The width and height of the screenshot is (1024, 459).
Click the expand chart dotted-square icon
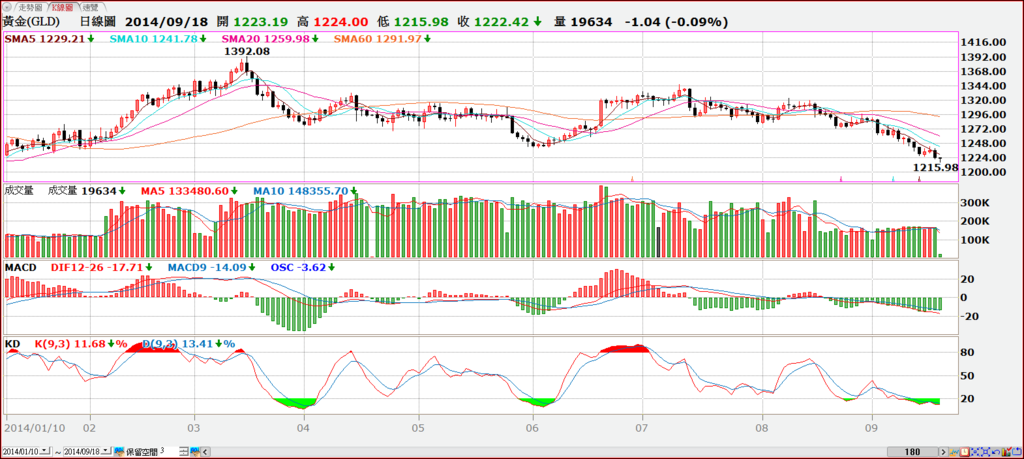(x=985, y=452)
